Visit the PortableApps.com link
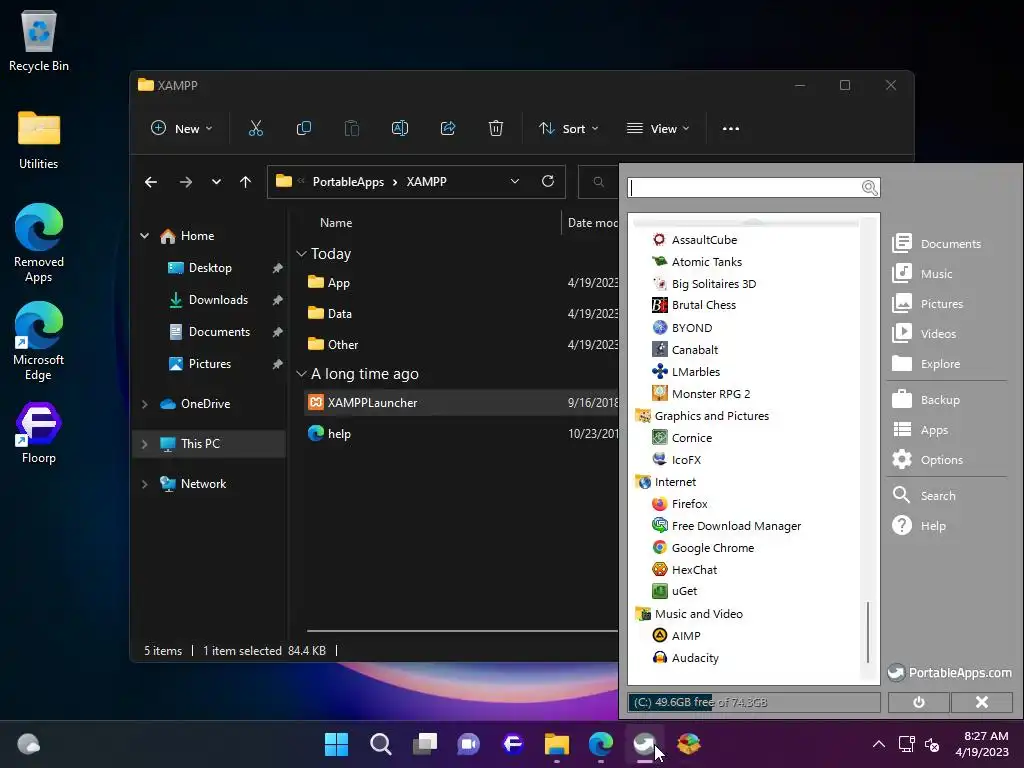This screenshot has width=1024, height=768. 950,673
